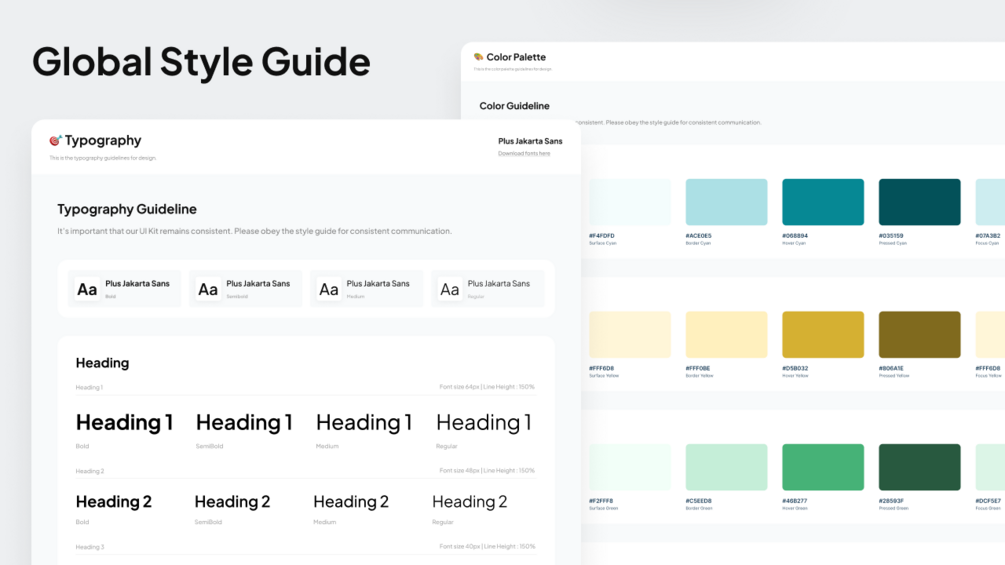Pick the Hover Yellow gold swatch

(823, 334)
